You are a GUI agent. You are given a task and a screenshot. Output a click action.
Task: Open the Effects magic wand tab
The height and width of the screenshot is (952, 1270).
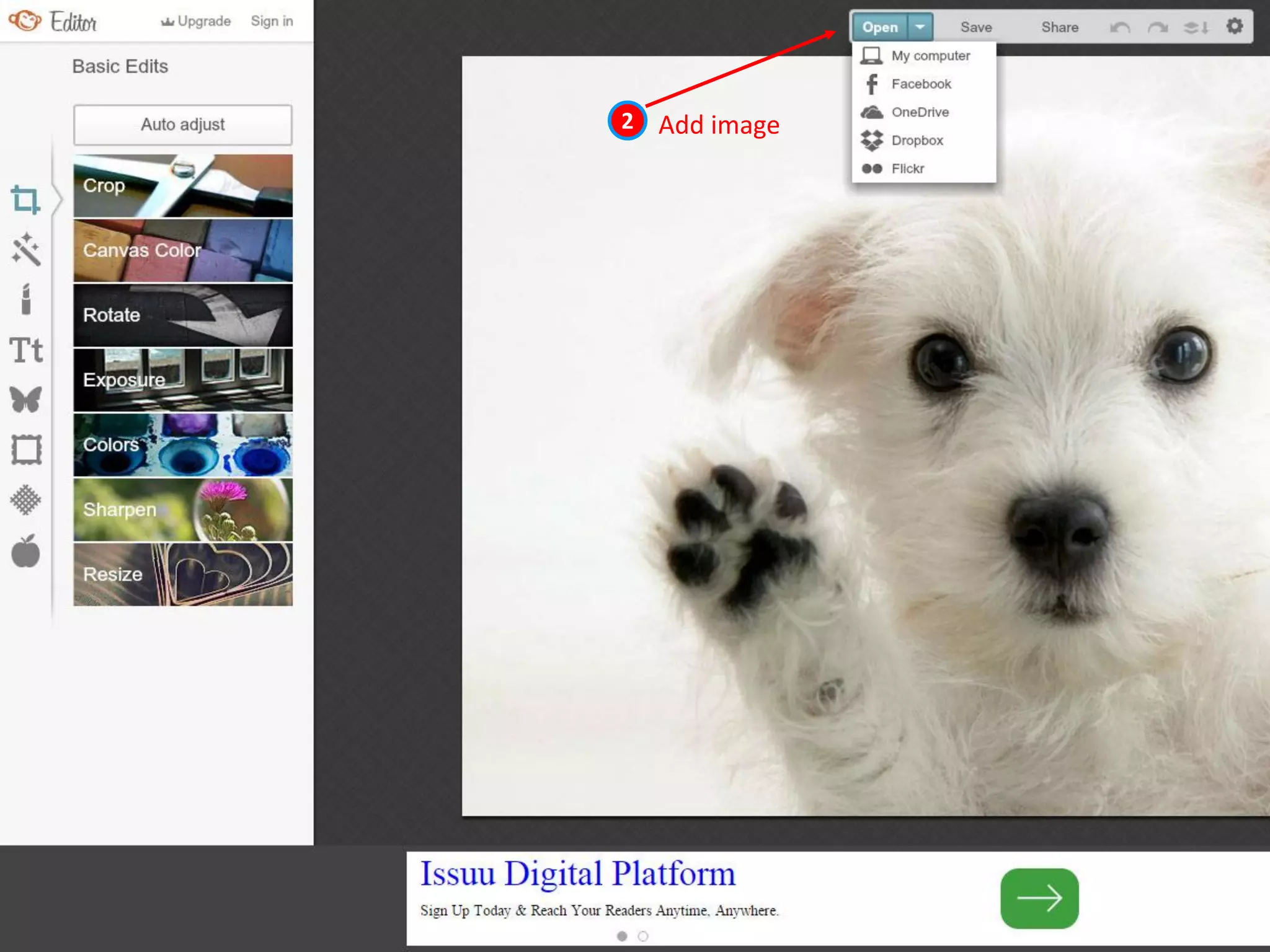(25, 250)
